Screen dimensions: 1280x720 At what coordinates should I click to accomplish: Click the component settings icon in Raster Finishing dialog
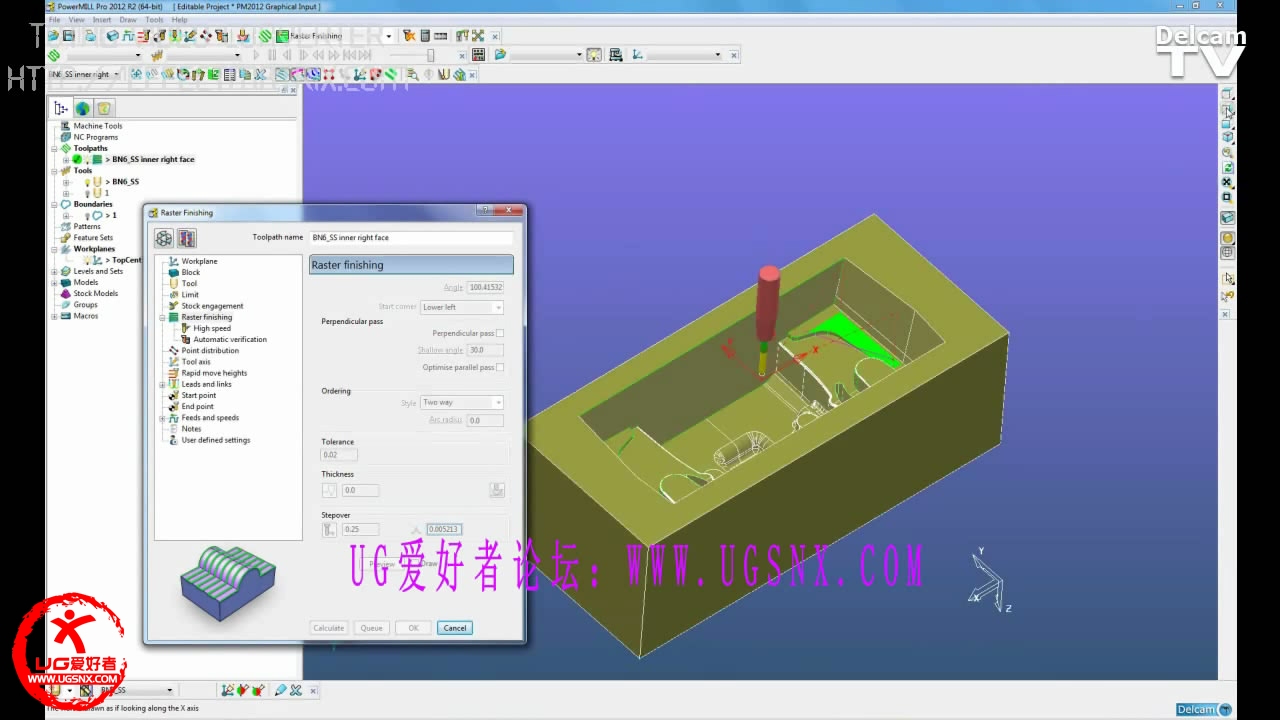tap(164, 238)
